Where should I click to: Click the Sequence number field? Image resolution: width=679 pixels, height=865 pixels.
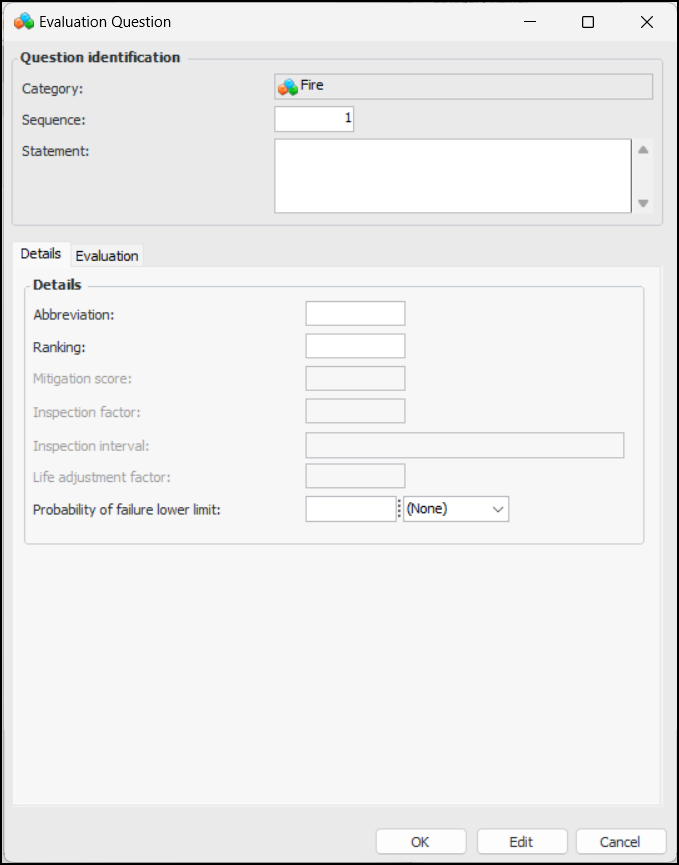click(314, 120)
